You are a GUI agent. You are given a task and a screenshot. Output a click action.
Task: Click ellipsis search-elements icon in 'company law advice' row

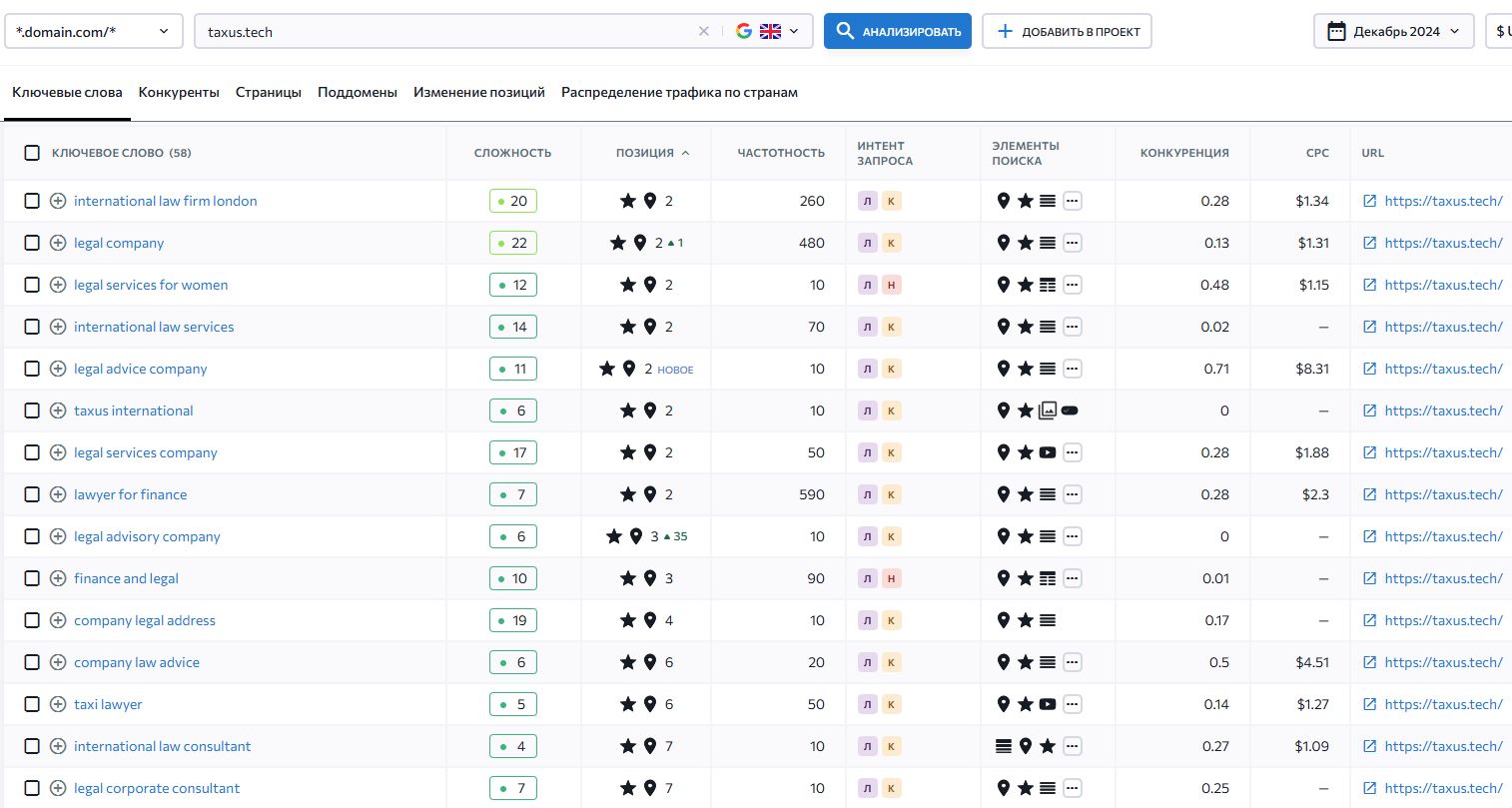1073,662
